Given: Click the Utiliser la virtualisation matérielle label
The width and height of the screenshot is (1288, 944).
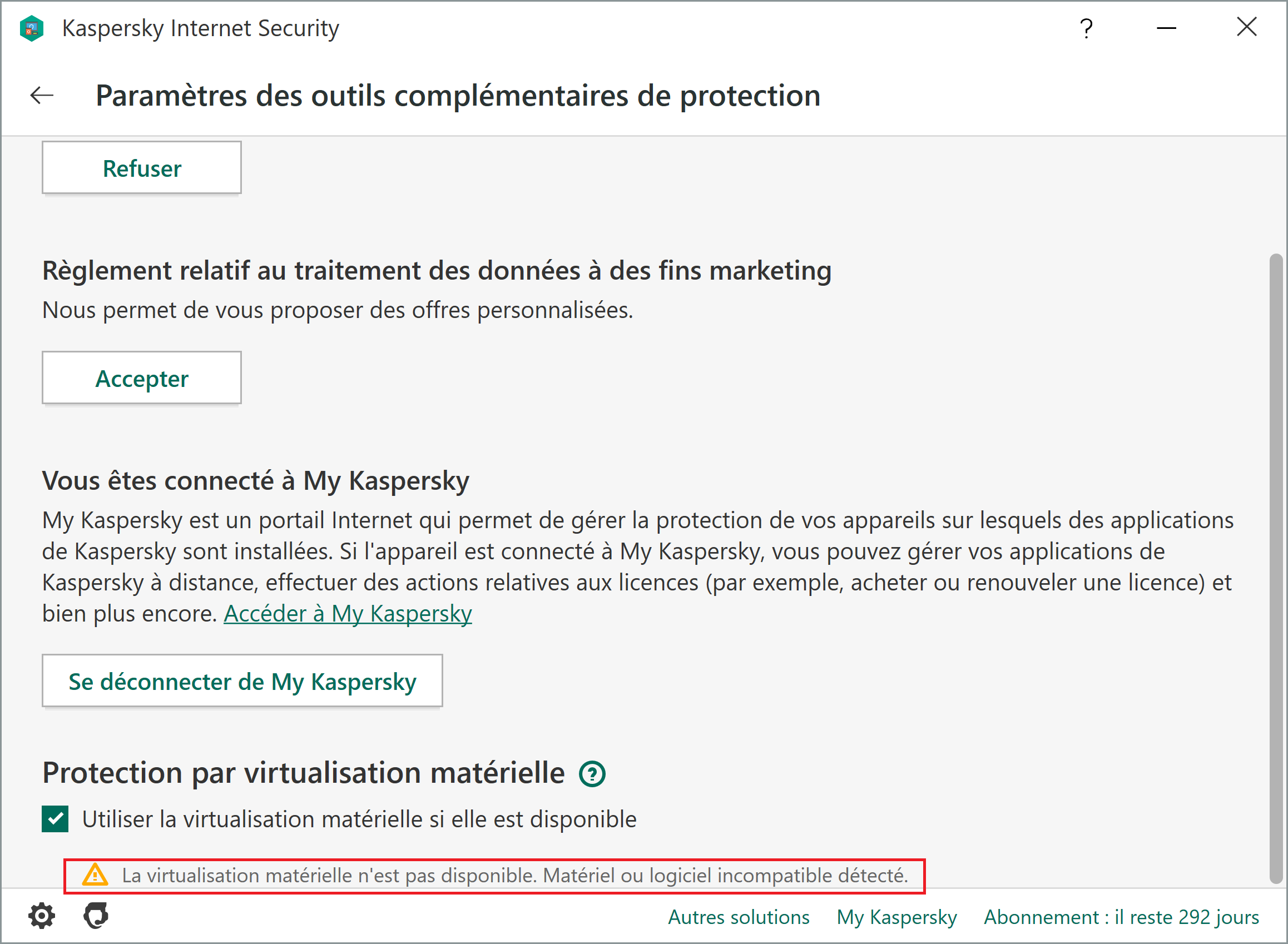Looking at the screenshot, I should 359,819.
